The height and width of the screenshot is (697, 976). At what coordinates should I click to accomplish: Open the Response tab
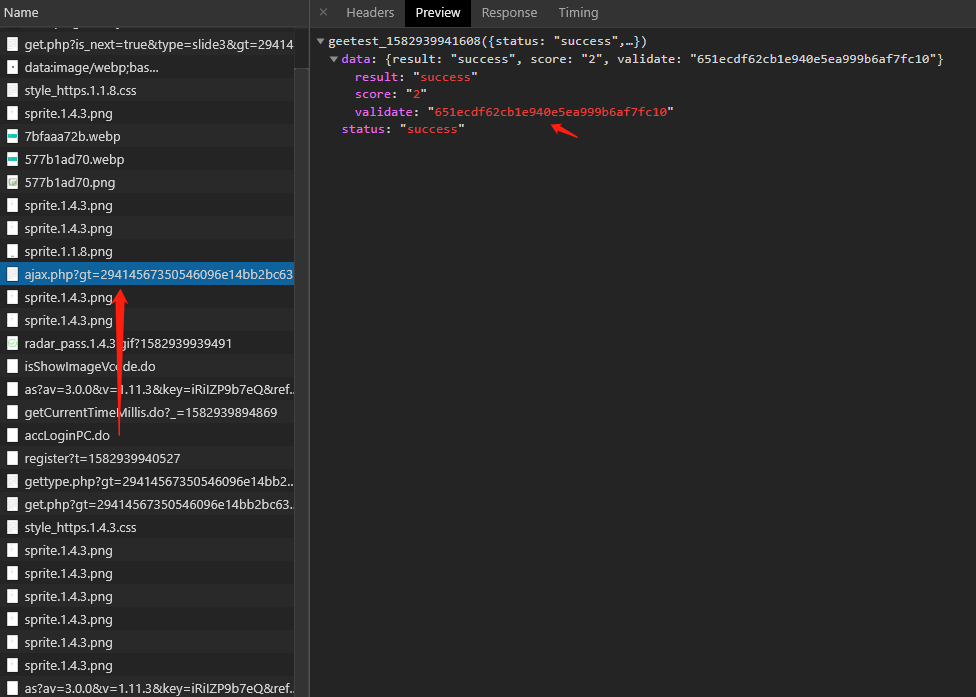[509, 12]
